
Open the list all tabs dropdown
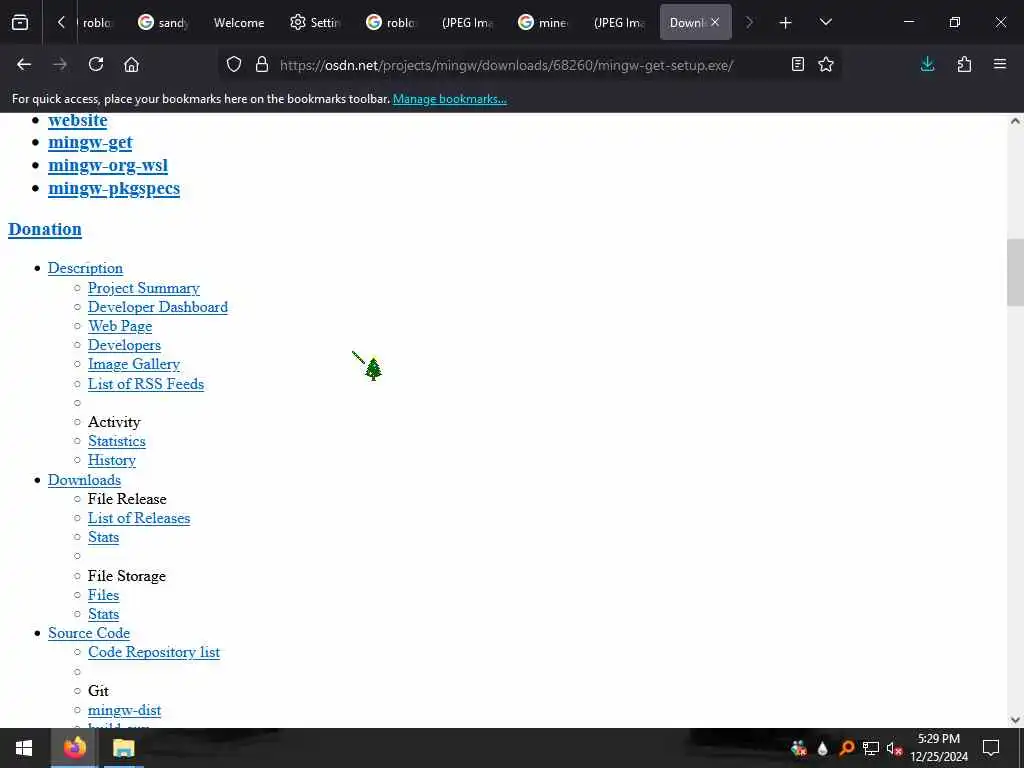(825, 23)
